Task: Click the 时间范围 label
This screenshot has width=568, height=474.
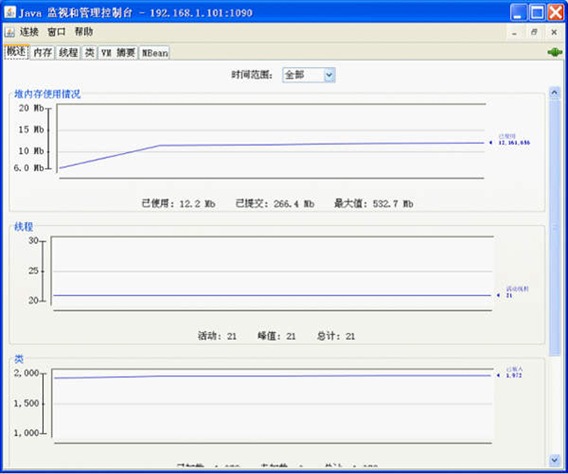Action: pyautogui.click(x=252, y=75)
